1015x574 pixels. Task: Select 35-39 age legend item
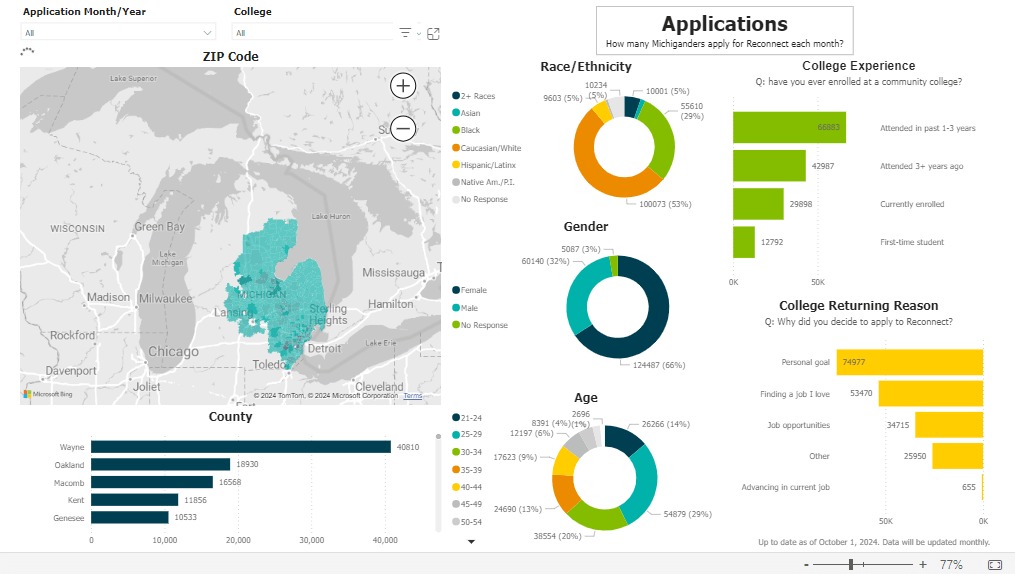(x=467, y=470)
